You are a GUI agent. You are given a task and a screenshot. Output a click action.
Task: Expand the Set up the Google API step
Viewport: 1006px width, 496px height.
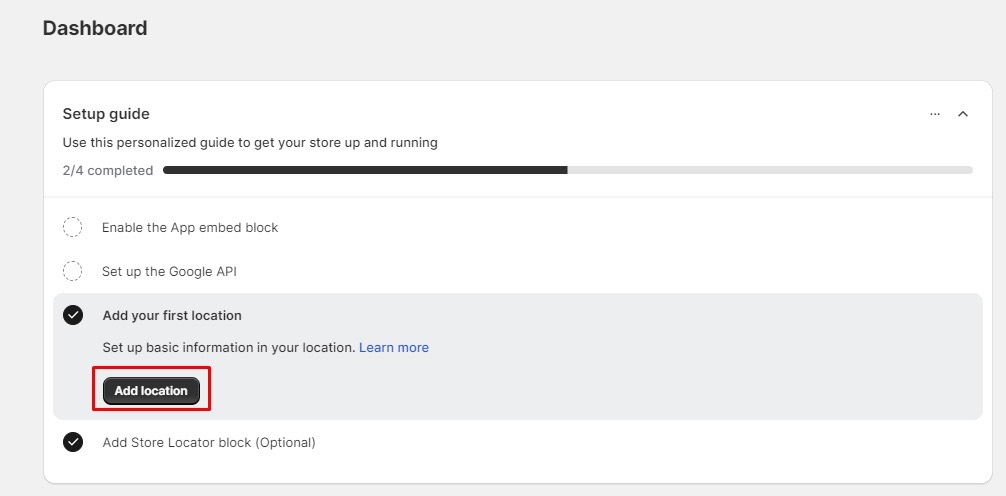169,271
